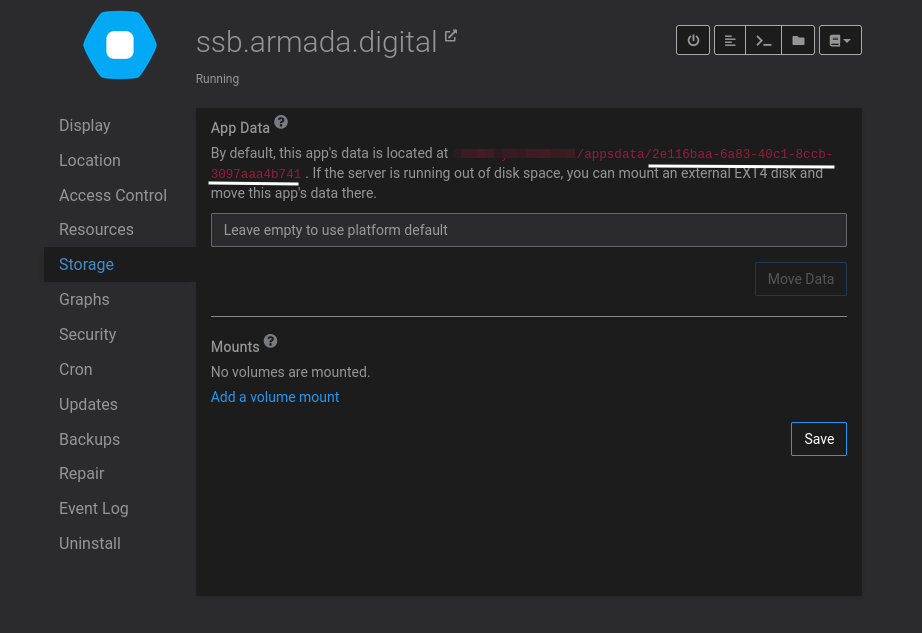This screenshot has width=922, height=633.
Task: Click the power button icon
Action: point(693,40)
